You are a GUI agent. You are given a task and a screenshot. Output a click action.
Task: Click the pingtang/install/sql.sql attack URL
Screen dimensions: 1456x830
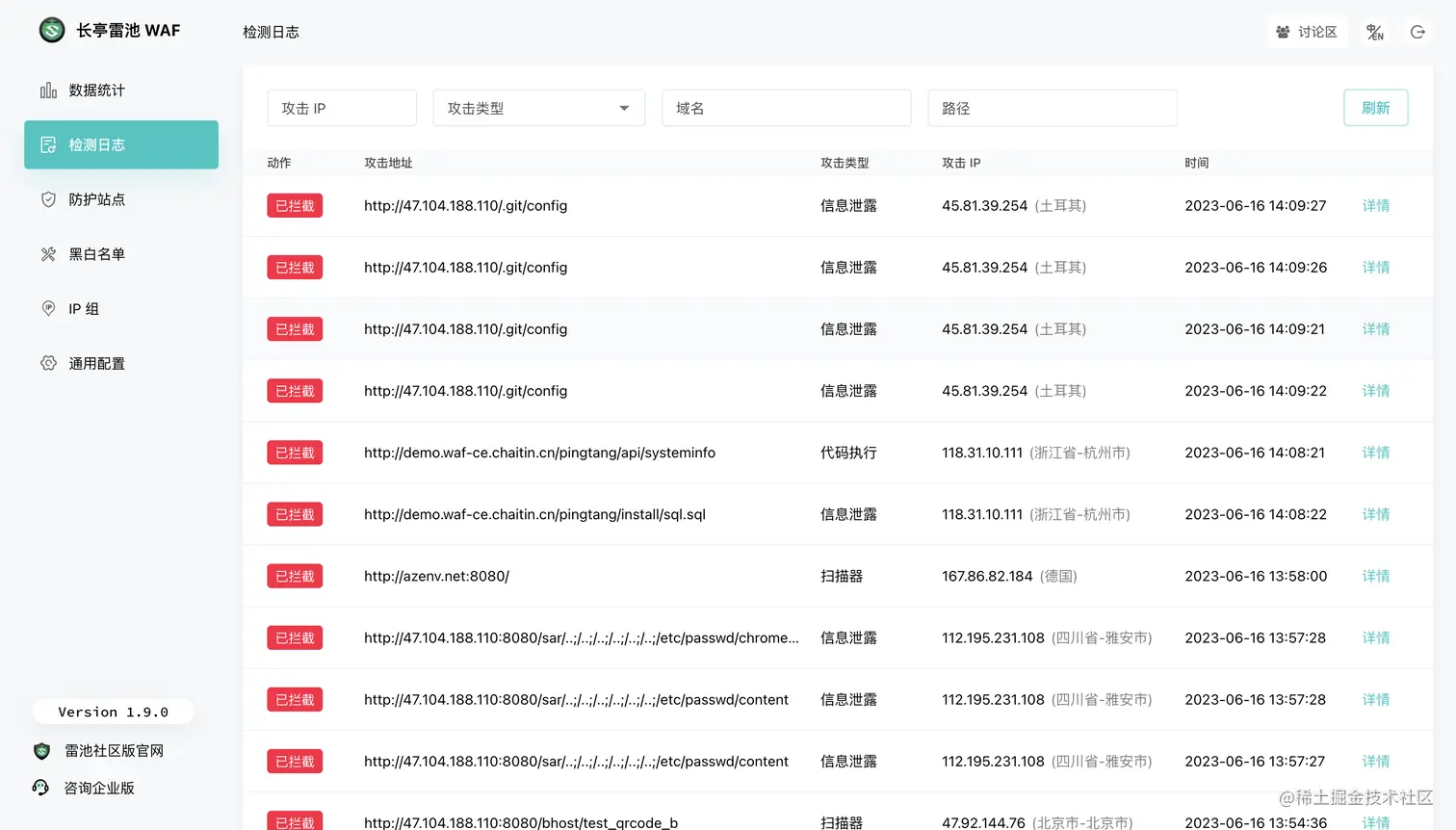tap(534, 514)
